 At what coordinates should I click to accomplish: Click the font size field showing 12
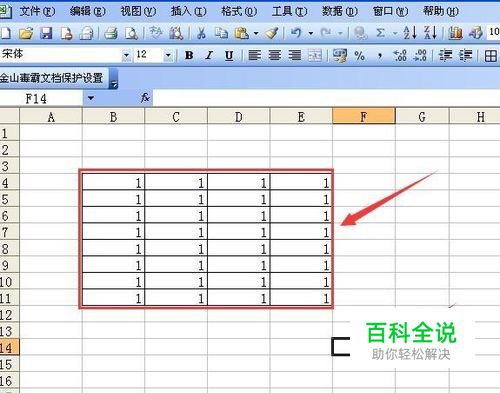pos(148,55)
